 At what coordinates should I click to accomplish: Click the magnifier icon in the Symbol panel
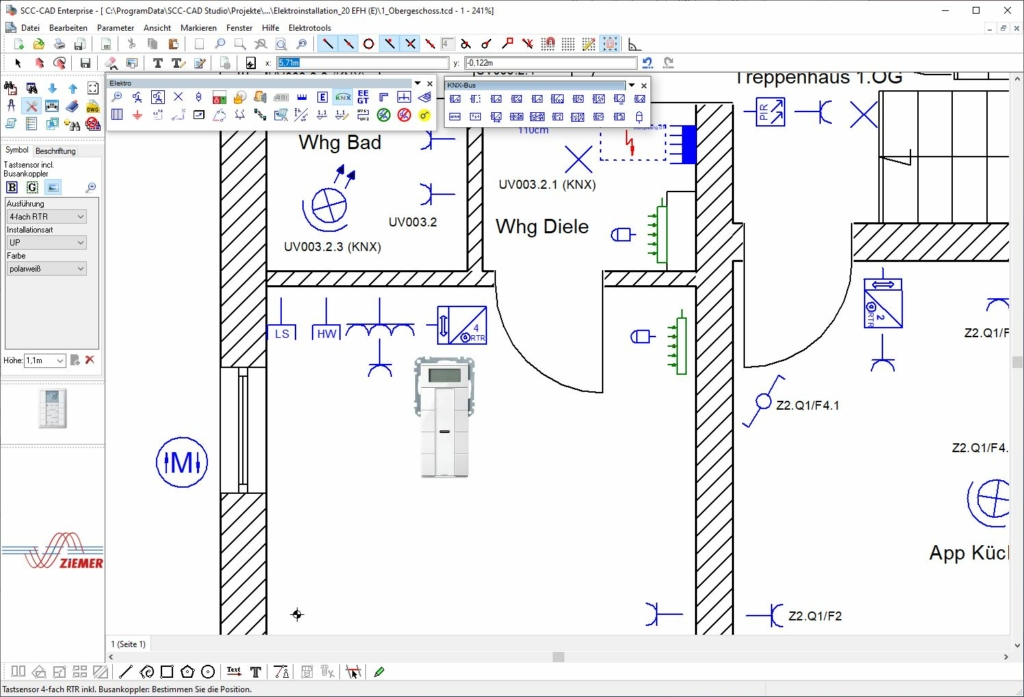pyautogui.click(x=91, y=187)
